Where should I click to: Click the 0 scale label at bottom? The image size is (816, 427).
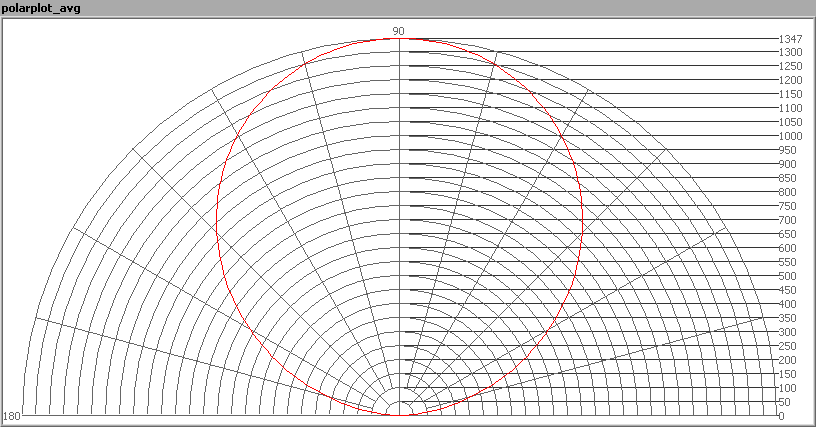(x=781, y=416)
